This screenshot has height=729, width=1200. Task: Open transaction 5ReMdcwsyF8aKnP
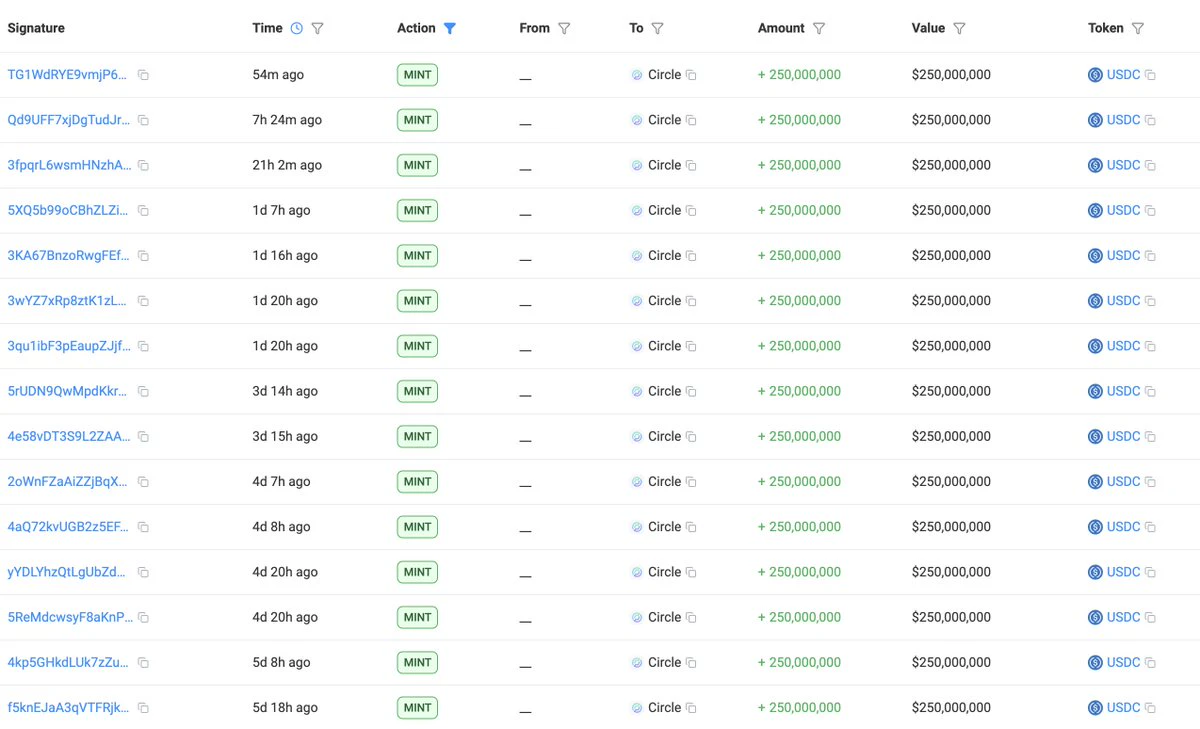click(x=68, y=617)
